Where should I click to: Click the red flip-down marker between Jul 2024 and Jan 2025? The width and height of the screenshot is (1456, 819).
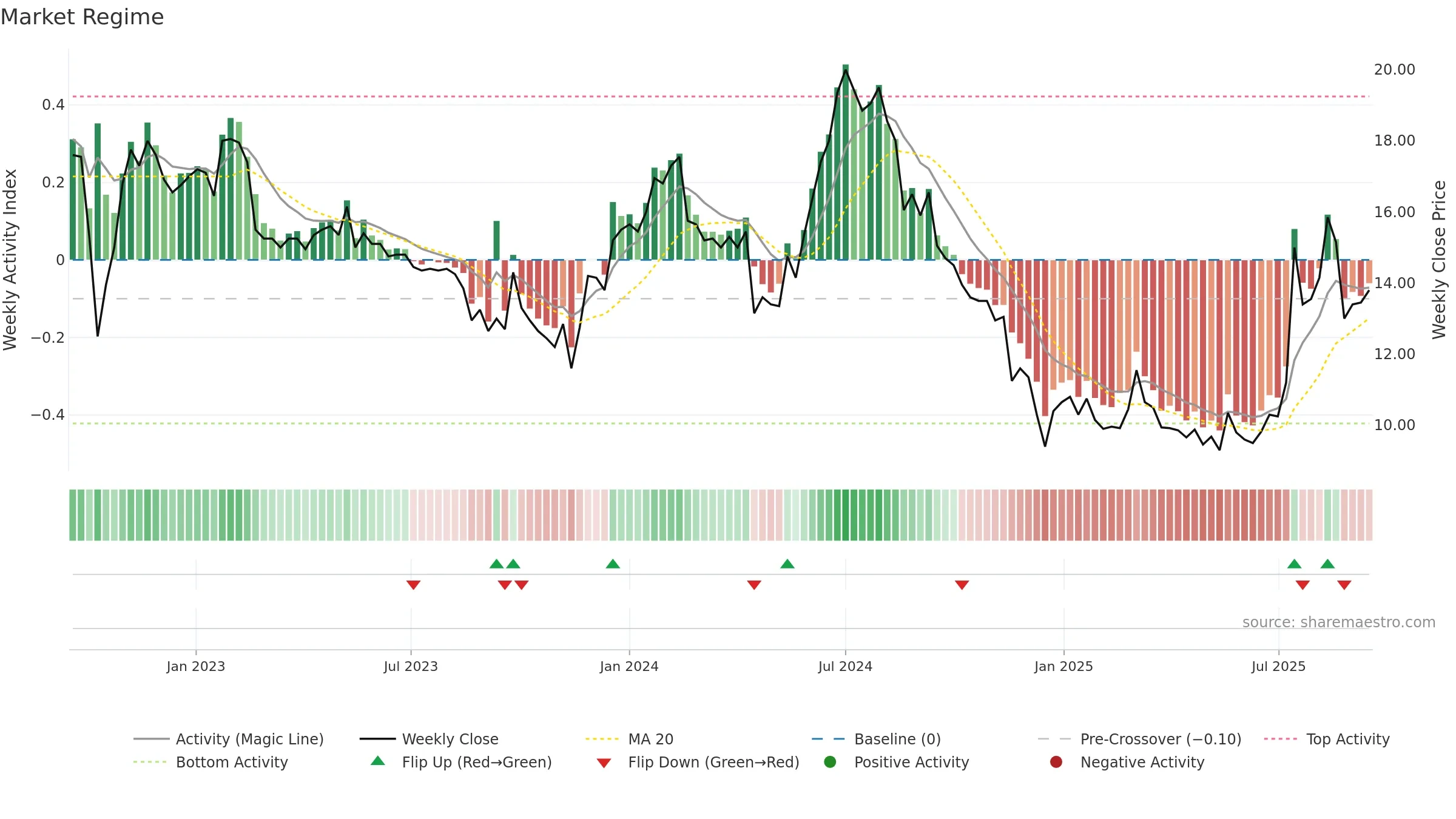click(962, 585)
